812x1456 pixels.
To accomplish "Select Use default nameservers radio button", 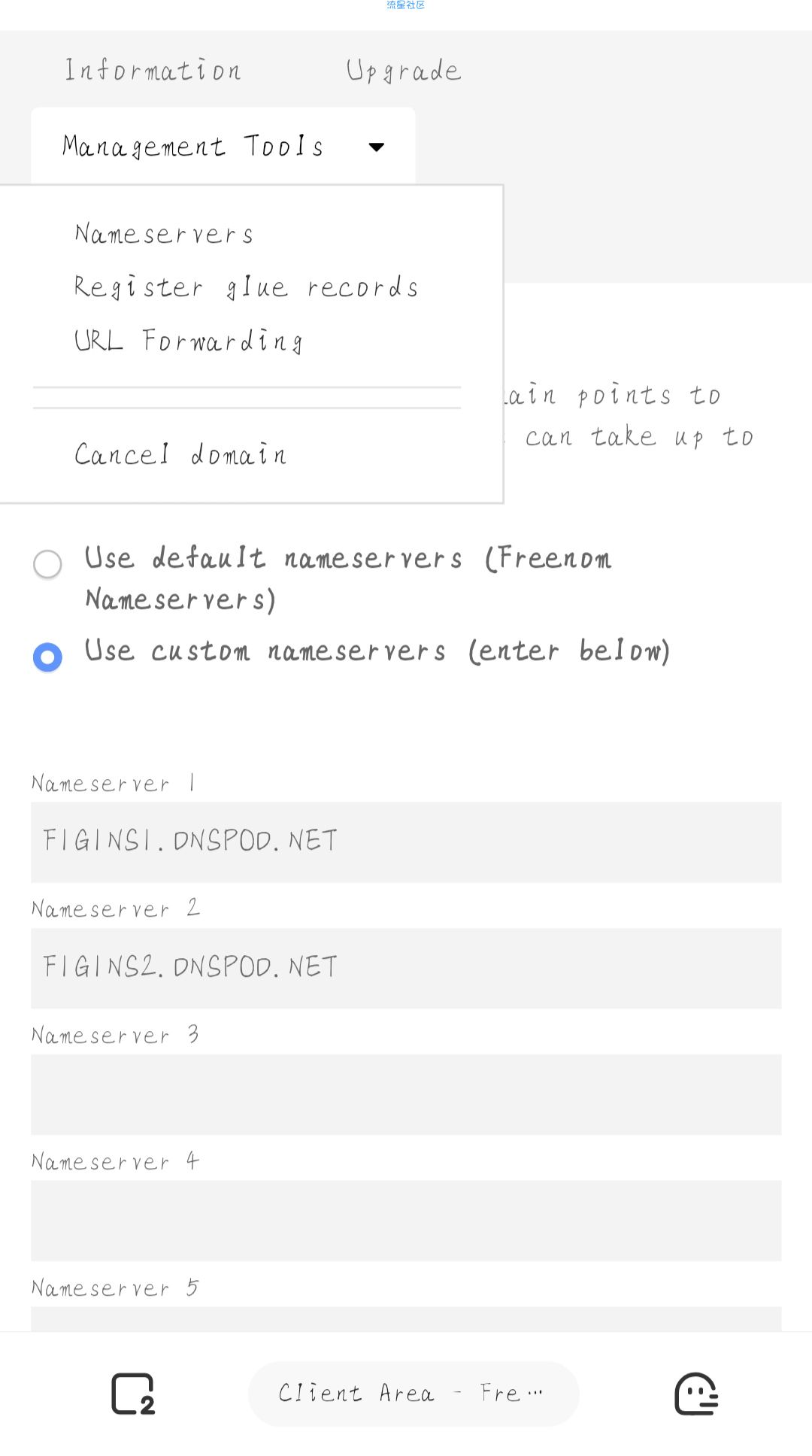I will pos(47,564).
